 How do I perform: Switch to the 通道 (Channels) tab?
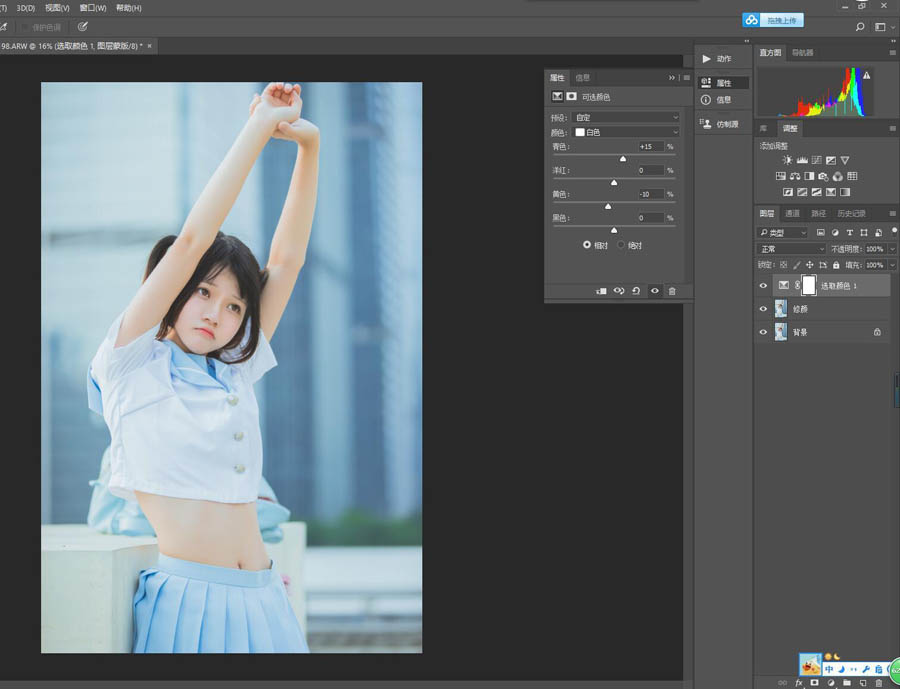tap(792, 213)
